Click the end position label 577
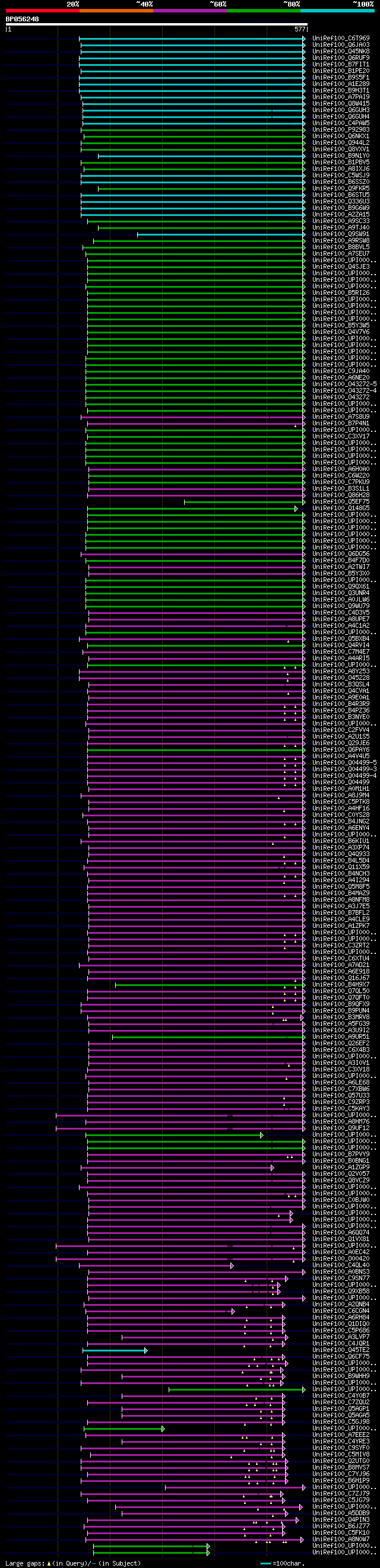This screenshot has height=1568, width=380. (x=300, y=29)
